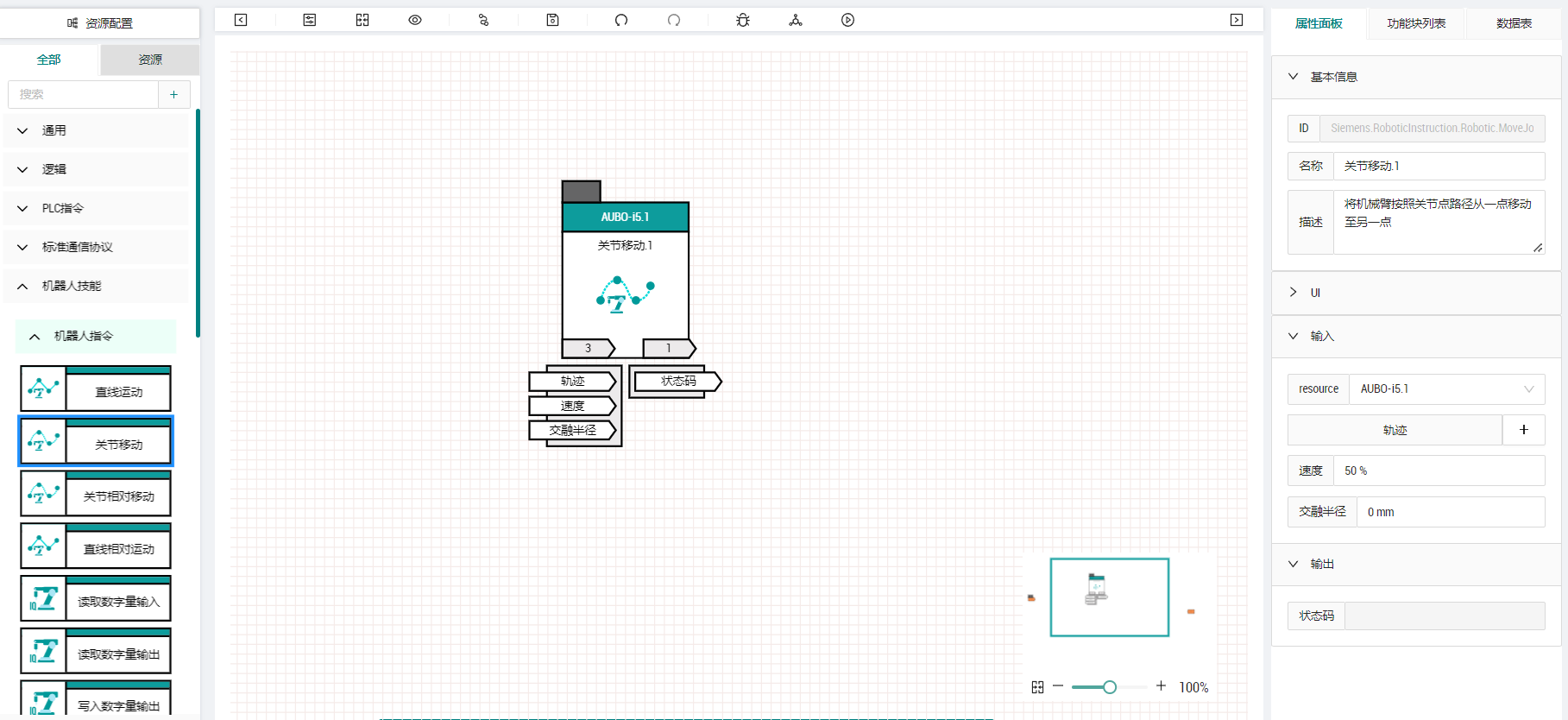Select the 直线运动 function block
1568x720 pixels.
coord(96,388)
